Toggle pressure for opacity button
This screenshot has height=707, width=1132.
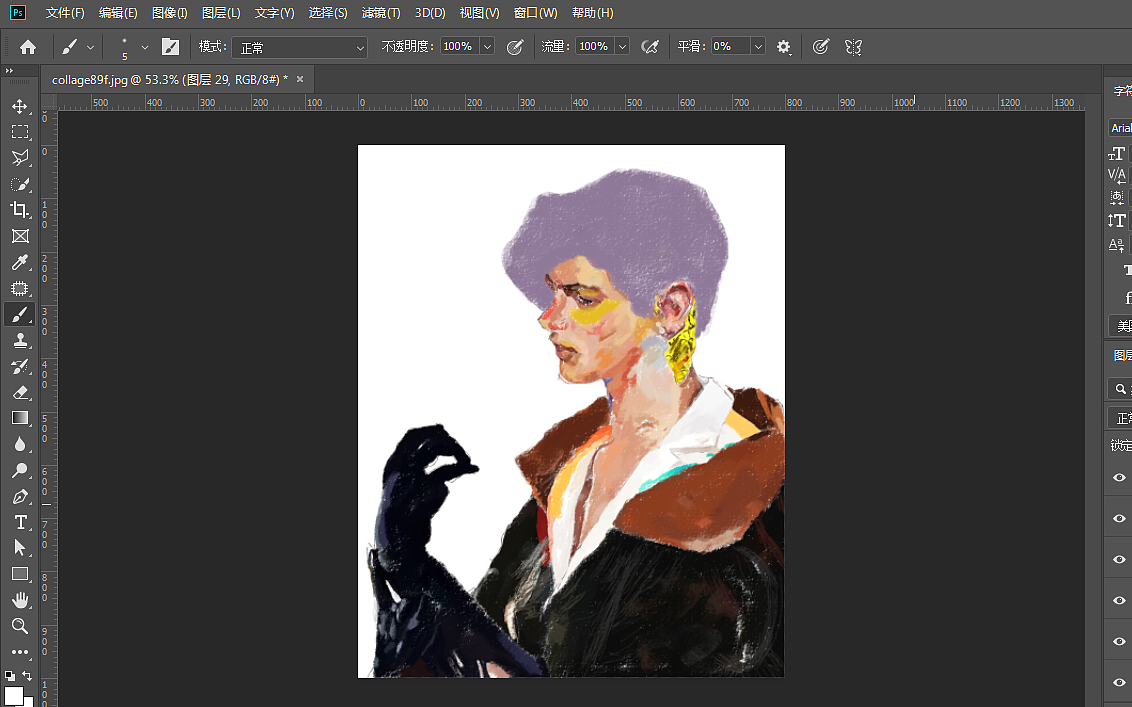(514, 47)
